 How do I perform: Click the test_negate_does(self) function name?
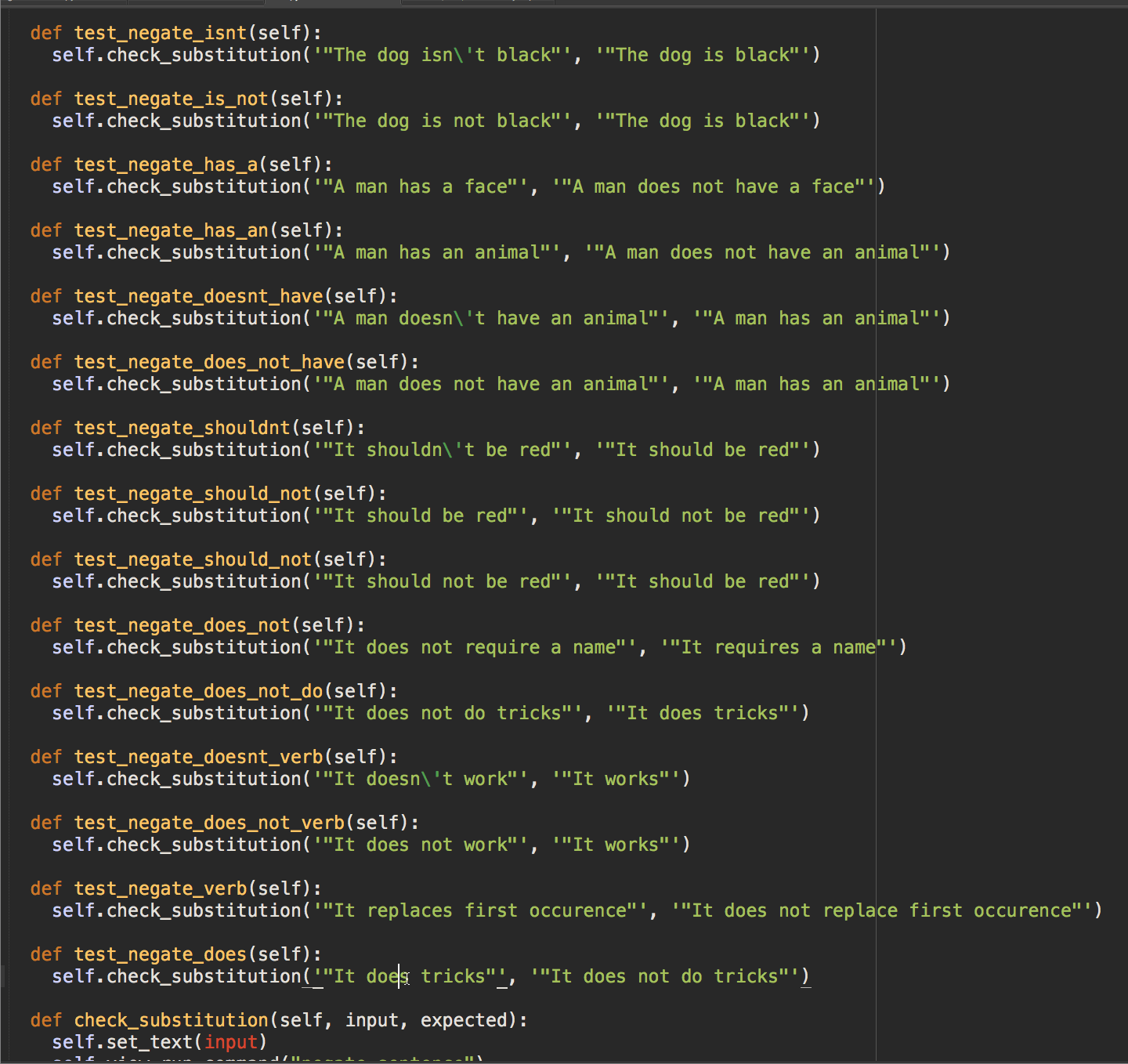[x=161, y=954]
